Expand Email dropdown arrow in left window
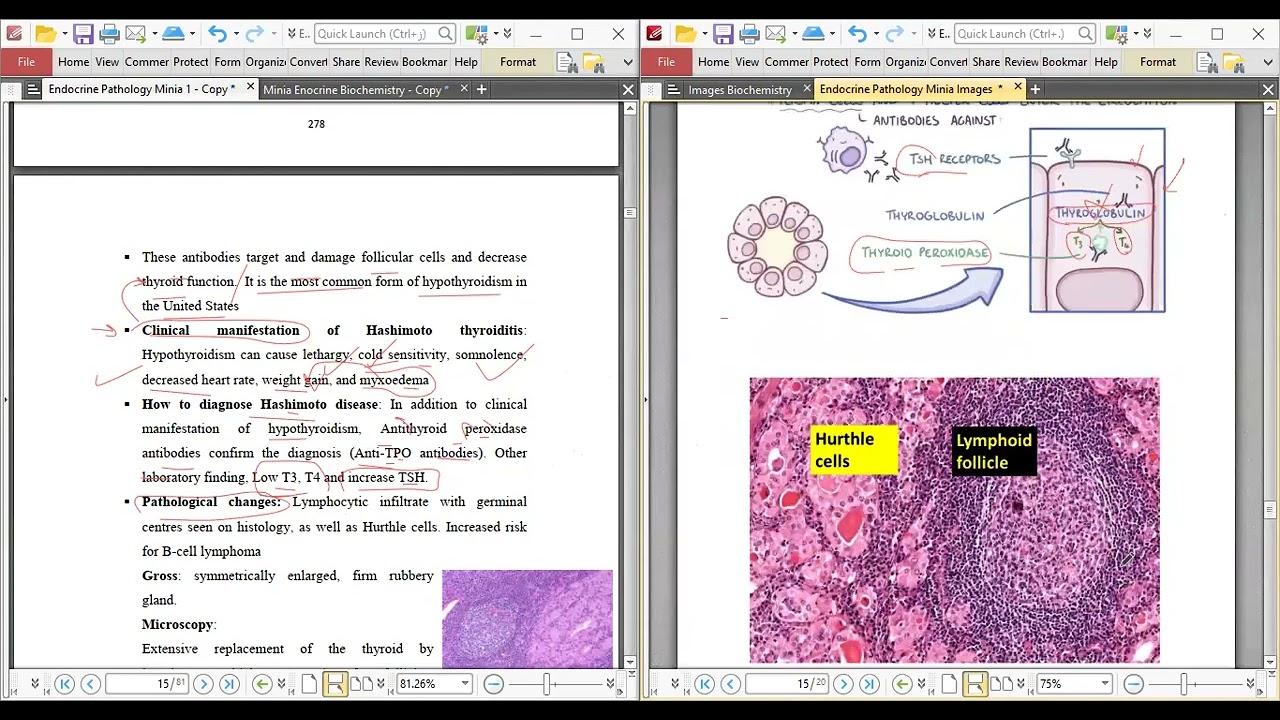 pos(153,34)
